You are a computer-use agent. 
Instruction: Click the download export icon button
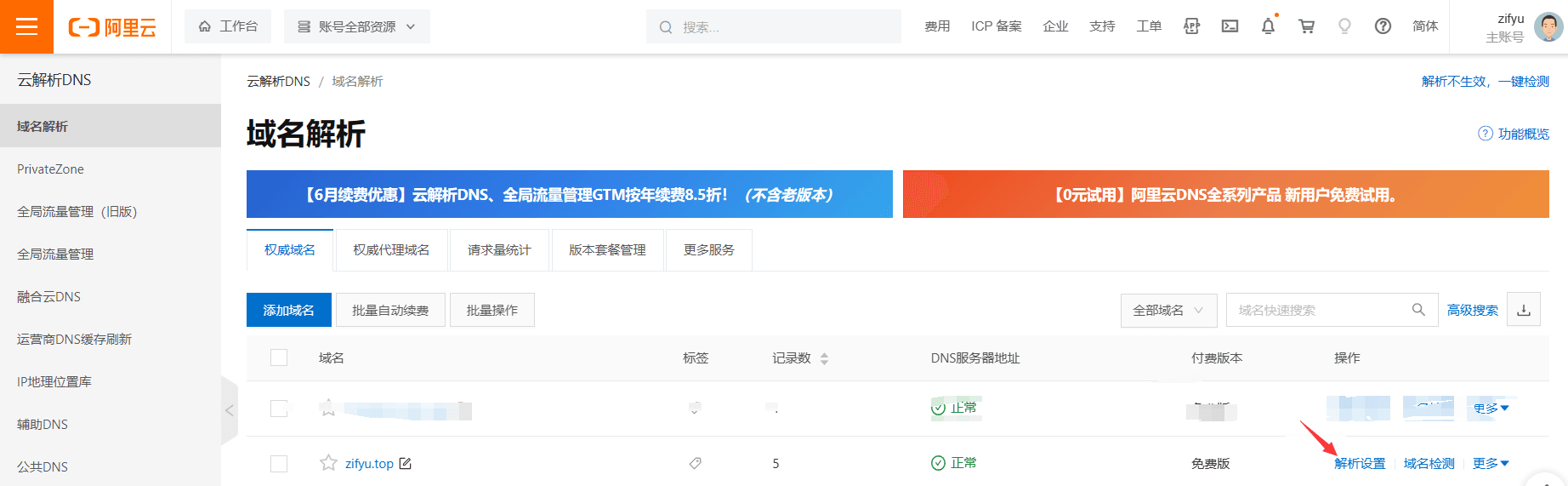pos(1523,310)
